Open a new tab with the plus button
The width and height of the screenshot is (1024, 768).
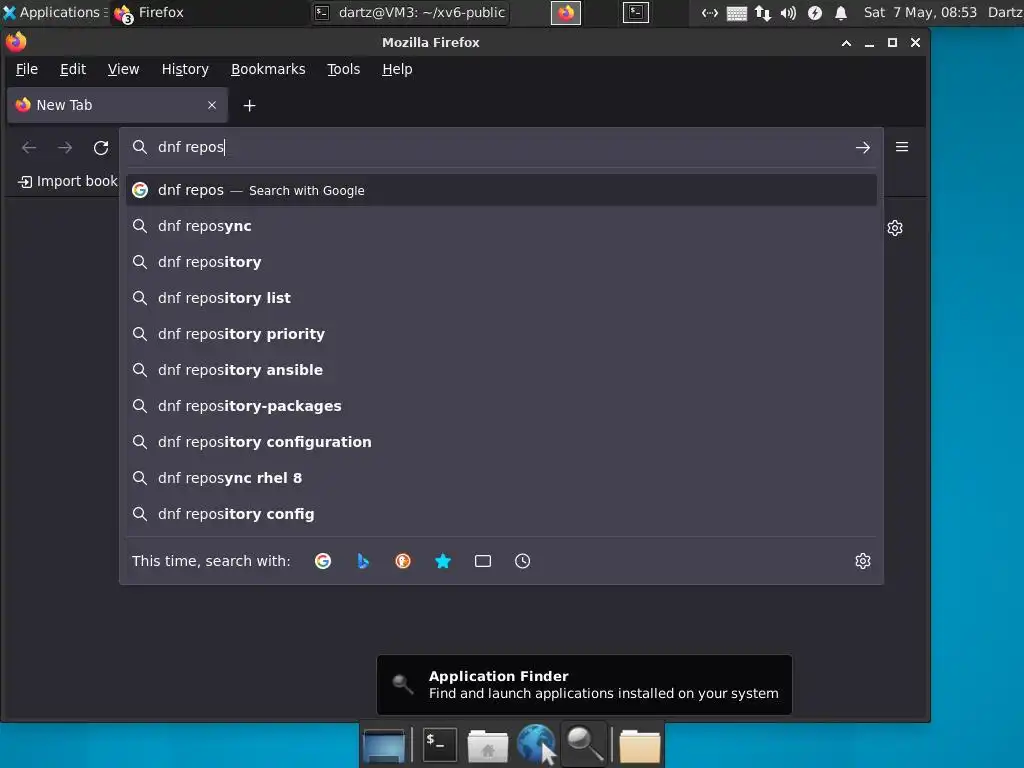click(249, 105)
